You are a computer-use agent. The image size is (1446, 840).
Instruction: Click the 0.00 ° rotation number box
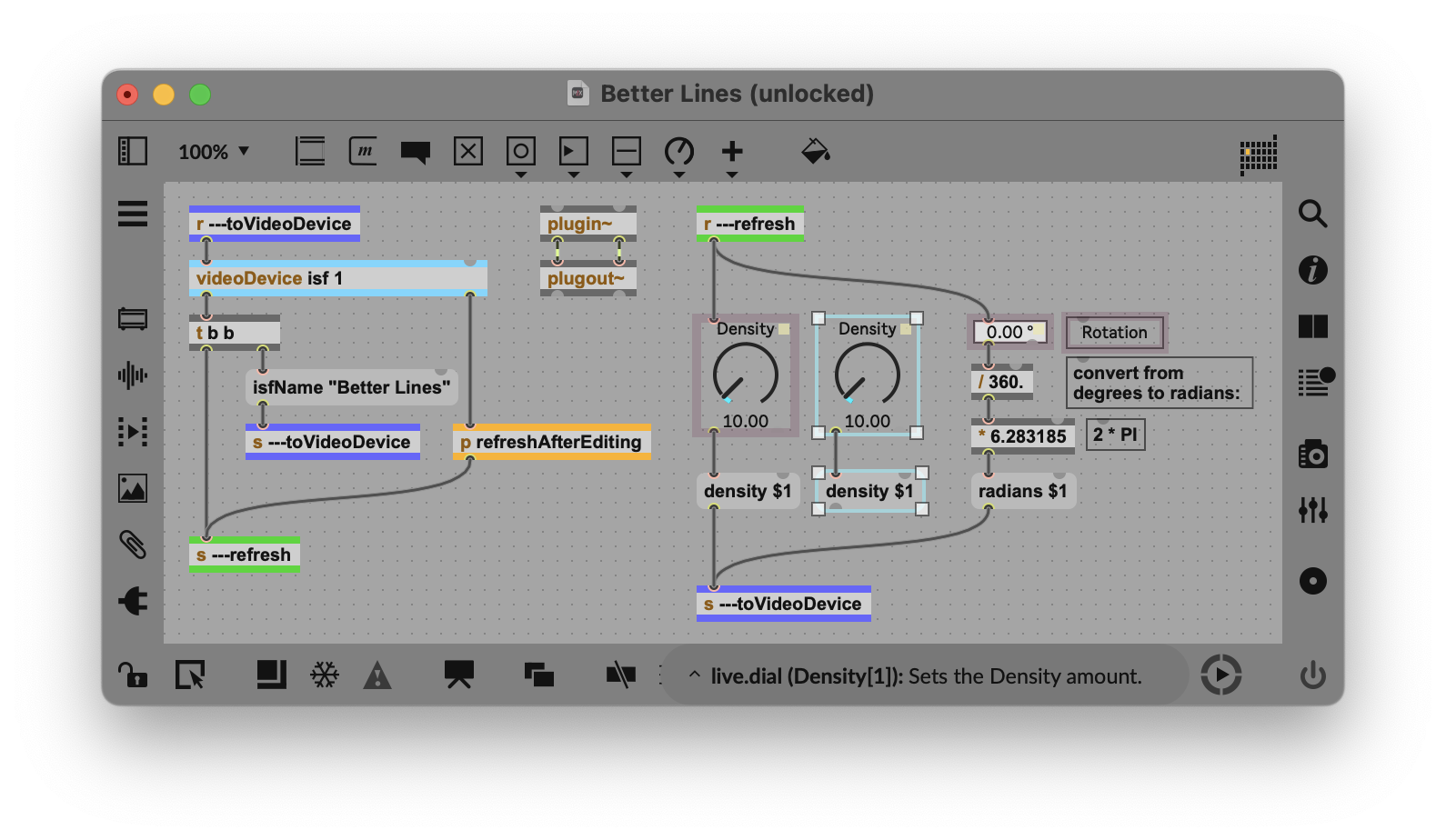pyautogui.click(x=1009, y=333)
